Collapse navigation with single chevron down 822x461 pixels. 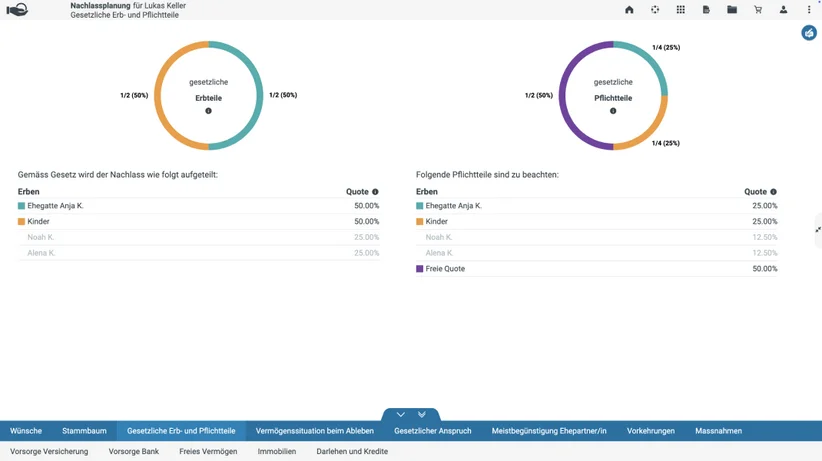pos(401,414)
